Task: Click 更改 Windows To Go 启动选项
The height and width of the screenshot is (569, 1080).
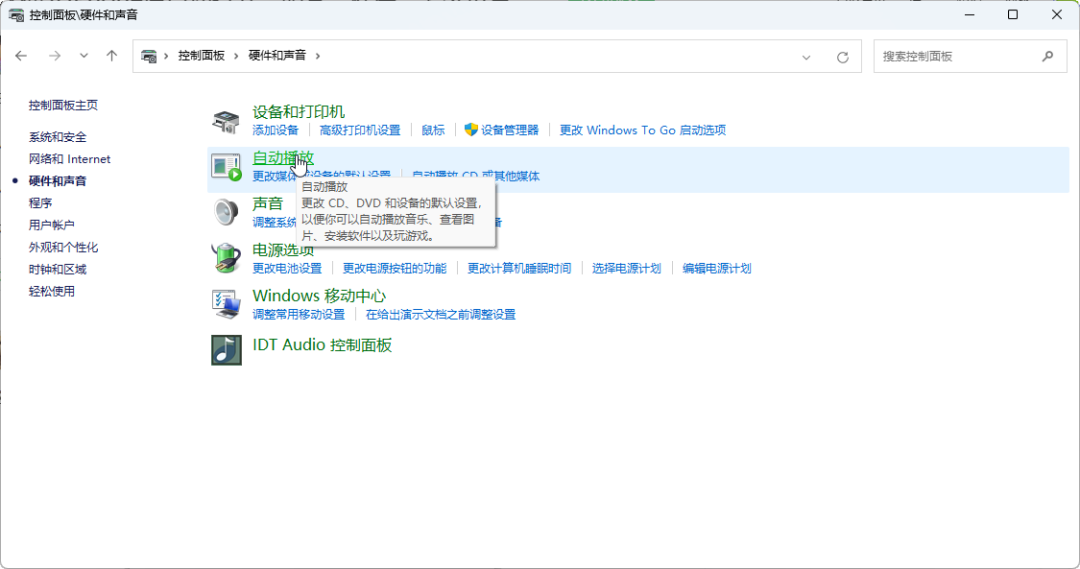Action: (x=643, y=130)
